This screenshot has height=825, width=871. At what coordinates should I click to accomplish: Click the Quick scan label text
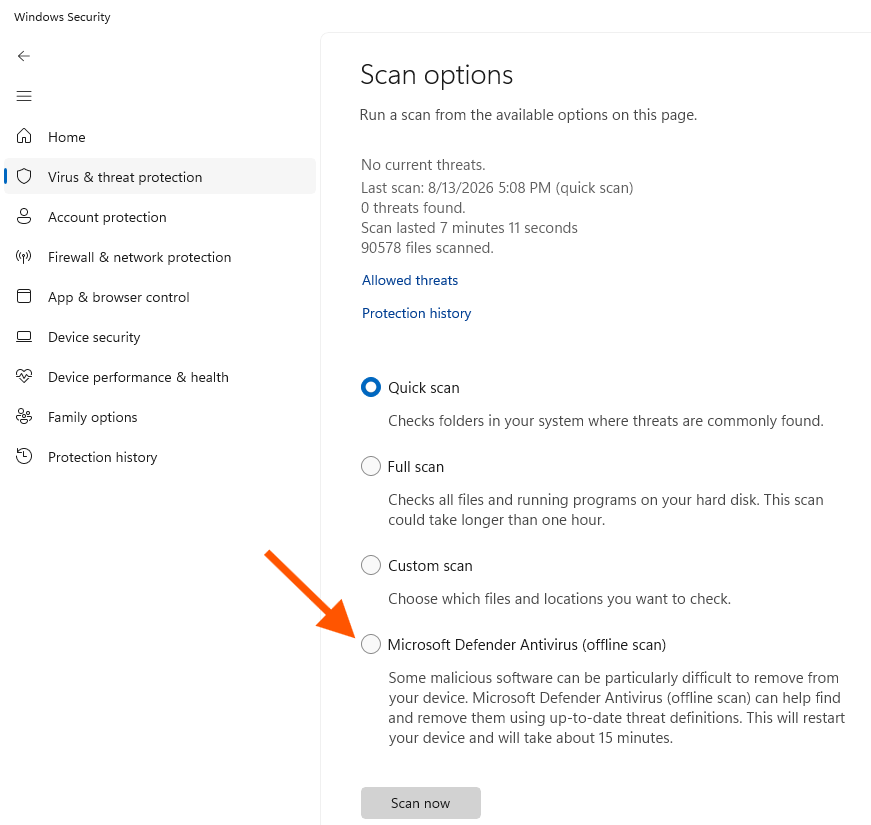[x=424, y=388]
